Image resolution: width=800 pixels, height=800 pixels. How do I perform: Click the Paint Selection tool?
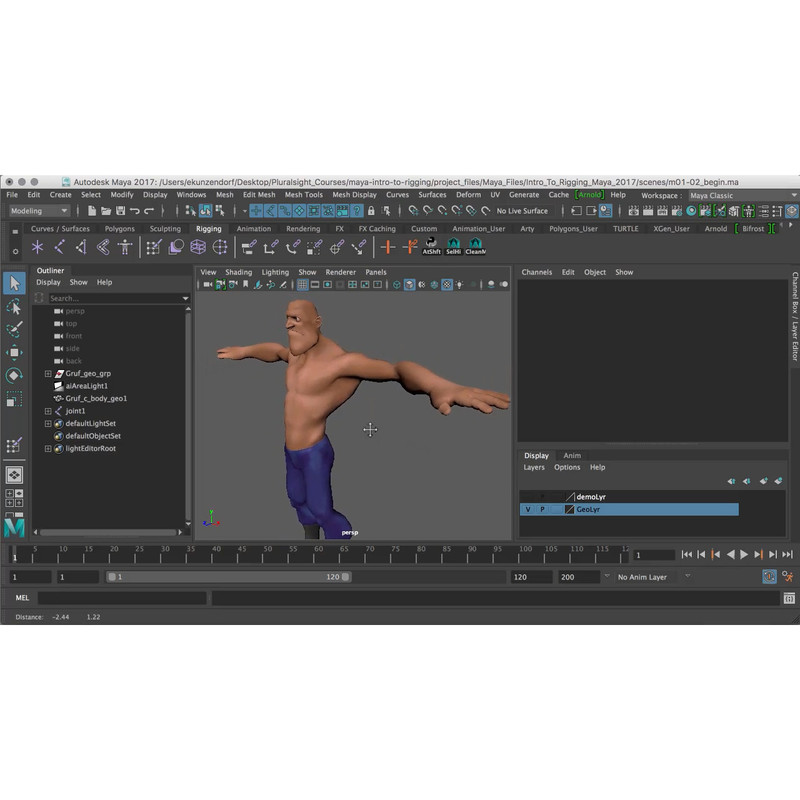coord(14,330)
